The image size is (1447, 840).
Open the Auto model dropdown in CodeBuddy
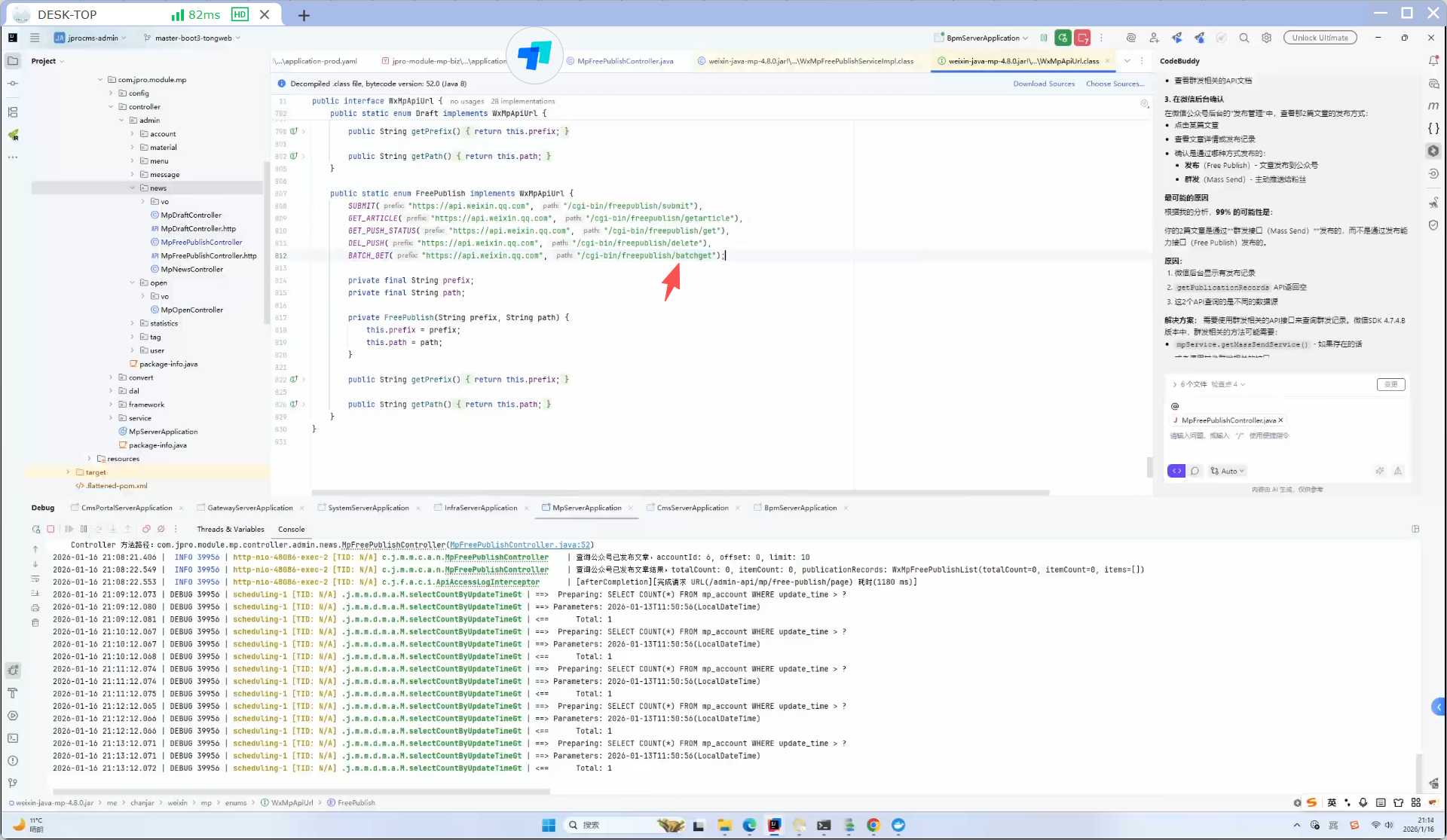coord(1228,471)
